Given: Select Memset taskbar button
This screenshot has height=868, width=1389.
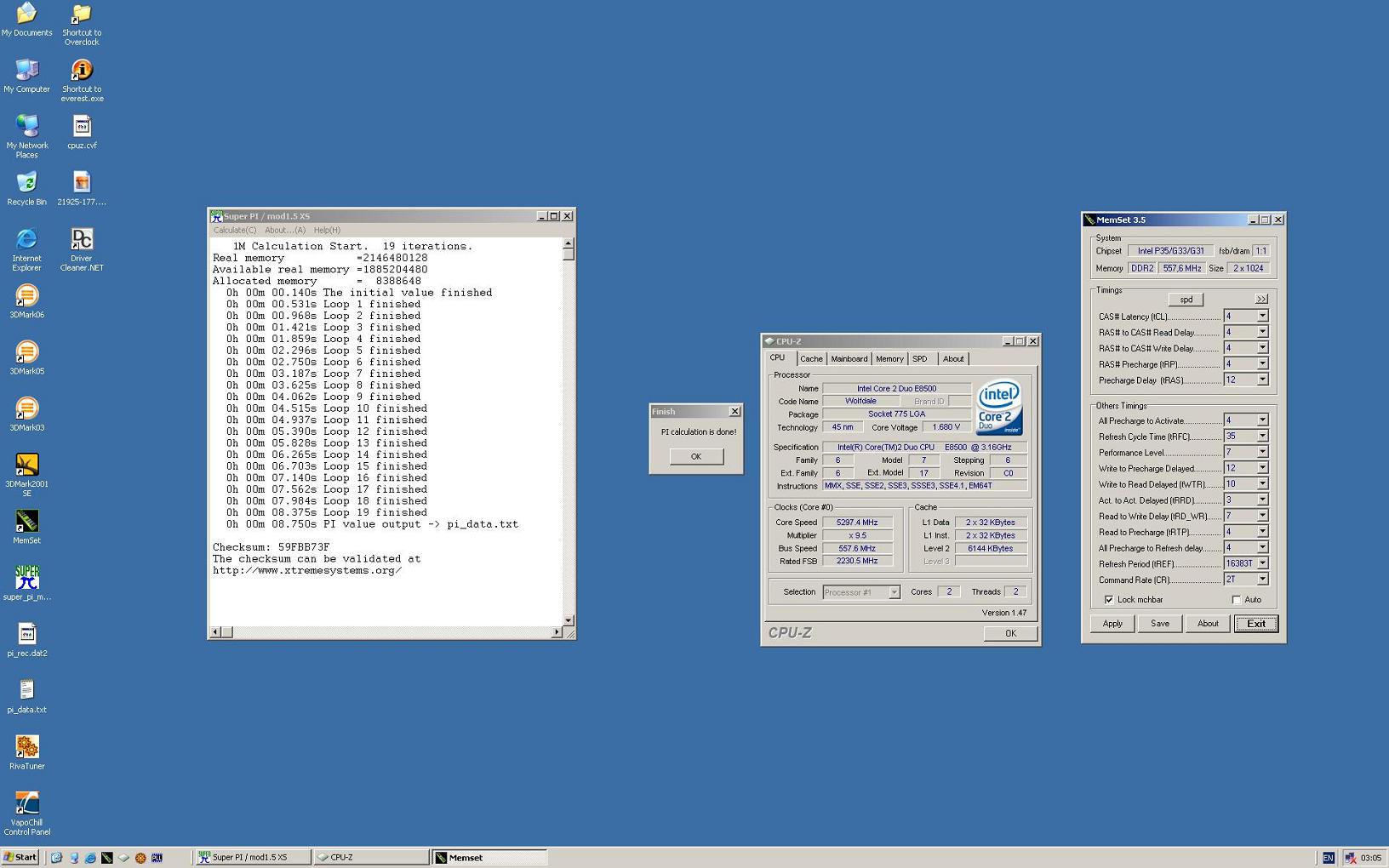Looking at the screenshot, I should point(489,858).
